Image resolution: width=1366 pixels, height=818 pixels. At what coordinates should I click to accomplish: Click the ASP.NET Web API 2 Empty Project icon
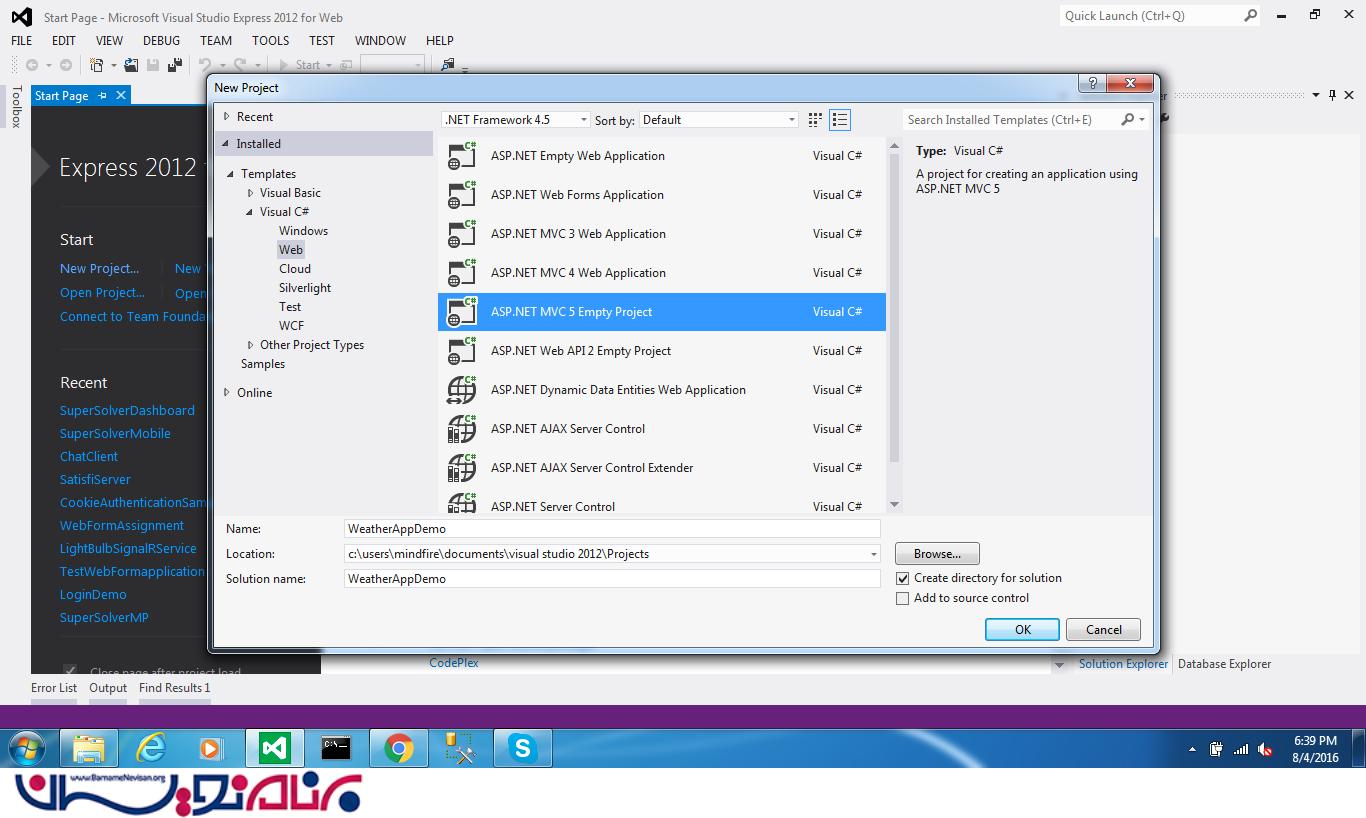461,351
